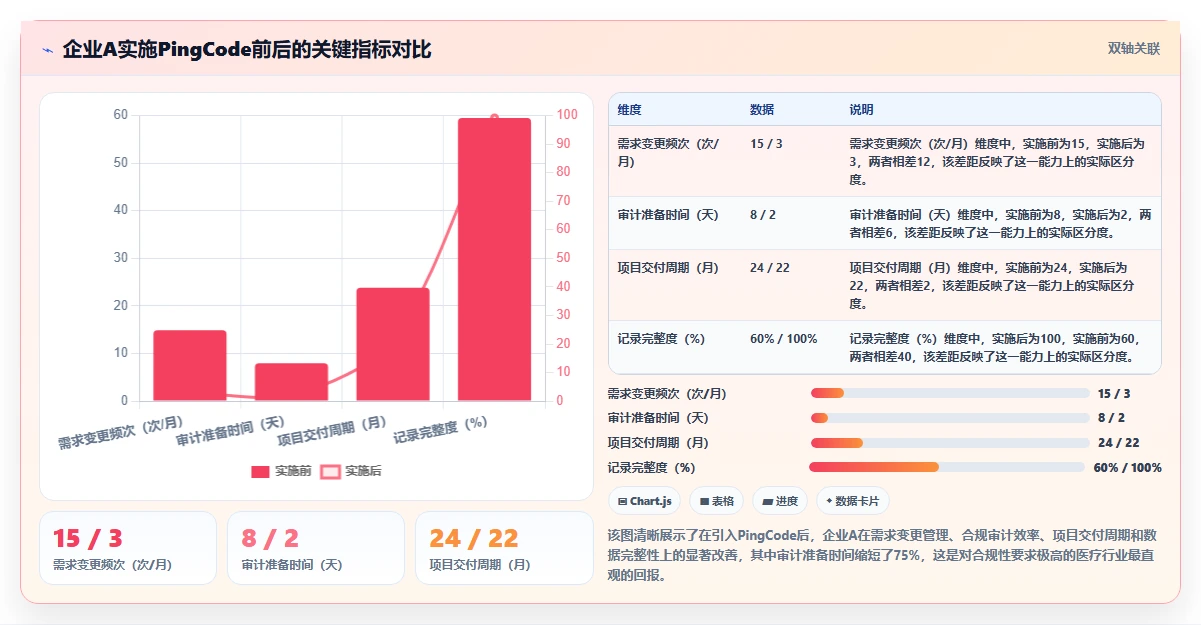Click the 数据 column header

click(x=762, y=109)
